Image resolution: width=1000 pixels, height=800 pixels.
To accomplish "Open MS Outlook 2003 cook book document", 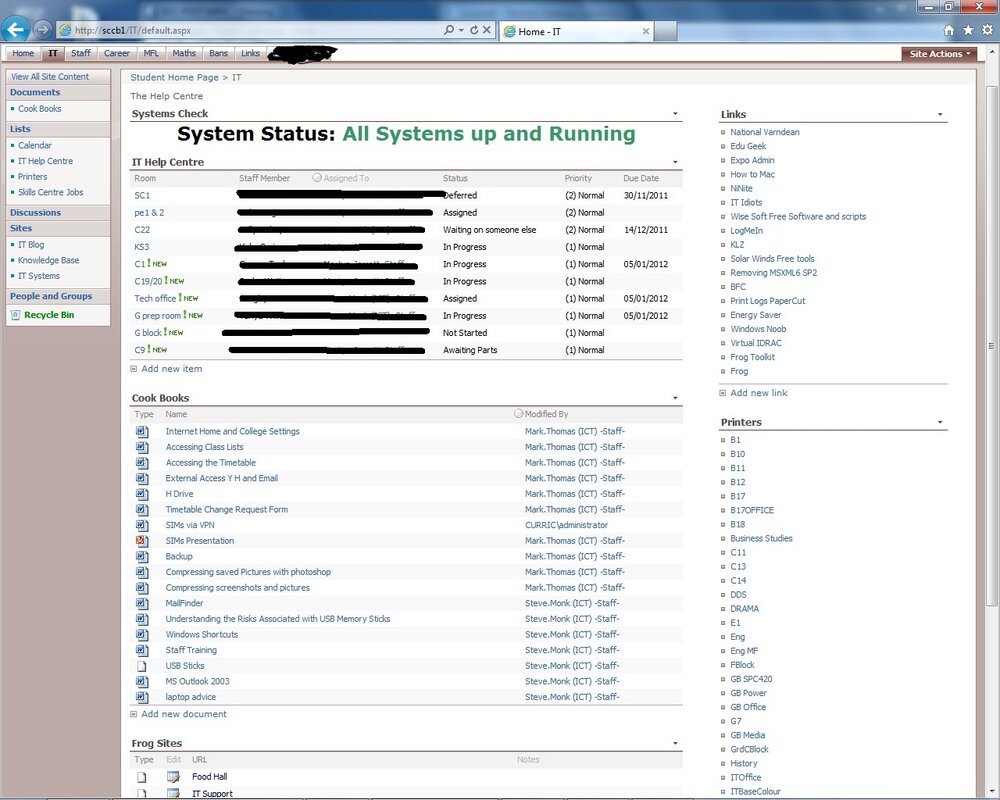I will coord(197,681).
